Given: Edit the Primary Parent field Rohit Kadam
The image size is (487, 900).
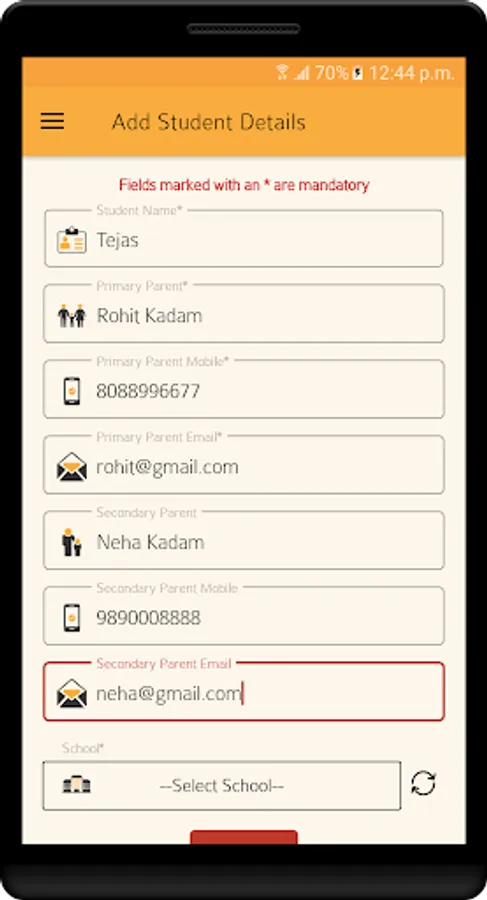Looking at the screenshot, I should pyautogui.click(x=244, y=314).
